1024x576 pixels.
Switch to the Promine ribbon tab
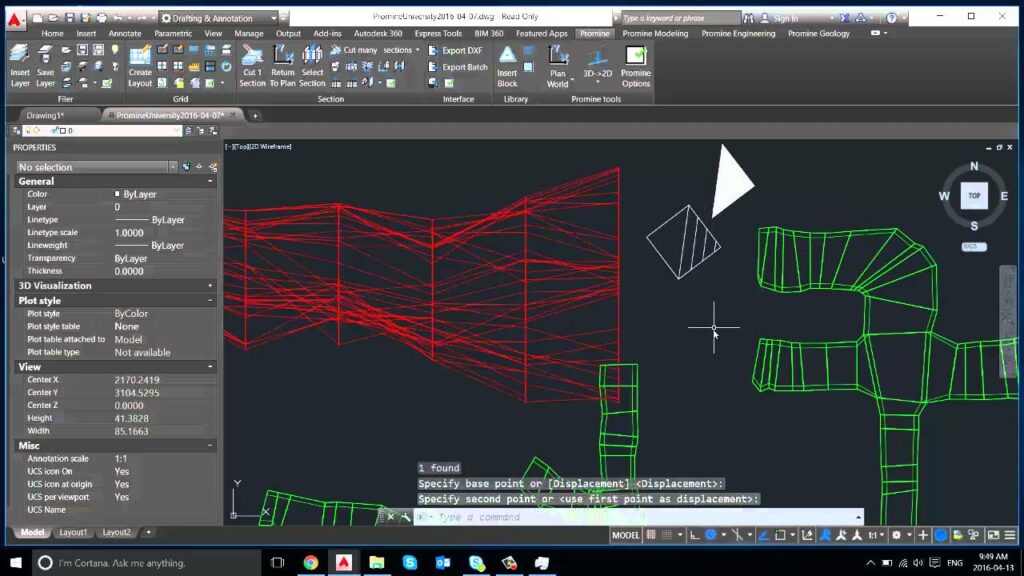tap(595, 33)
